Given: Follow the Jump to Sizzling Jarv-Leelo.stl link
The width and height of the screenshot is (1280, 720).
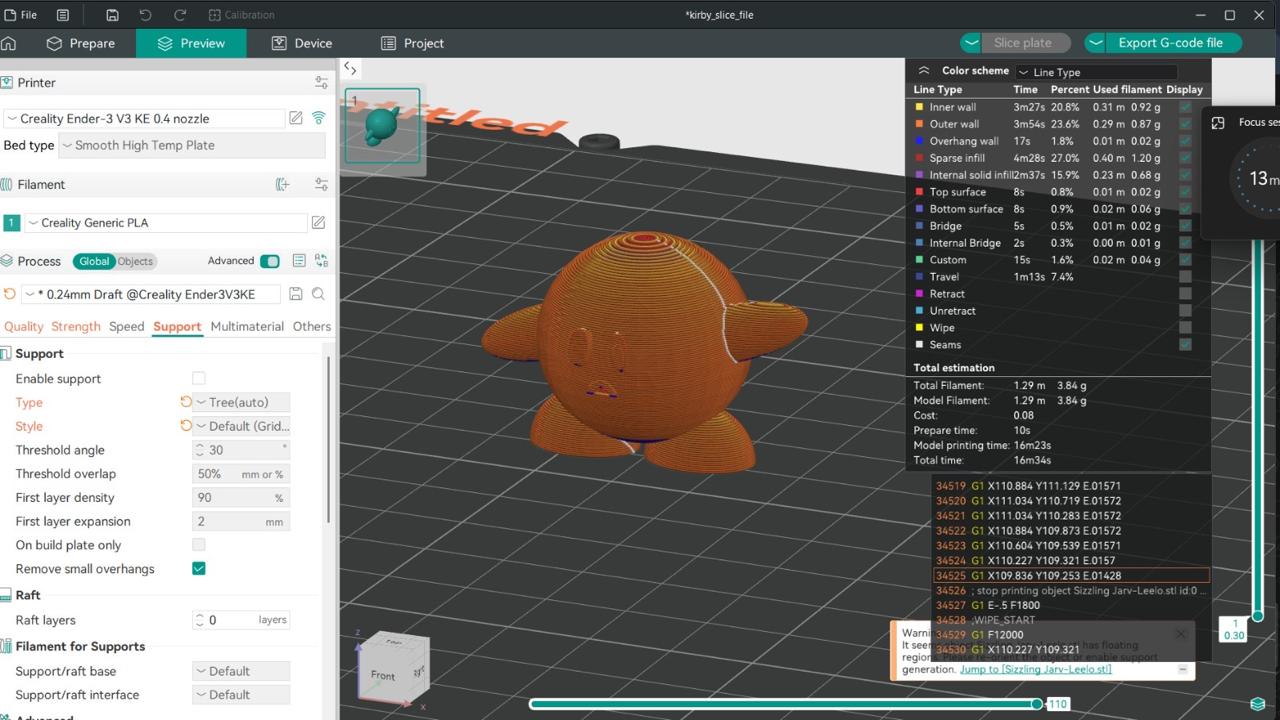Looking at the screenshot, I should [x=1035, y=669].
